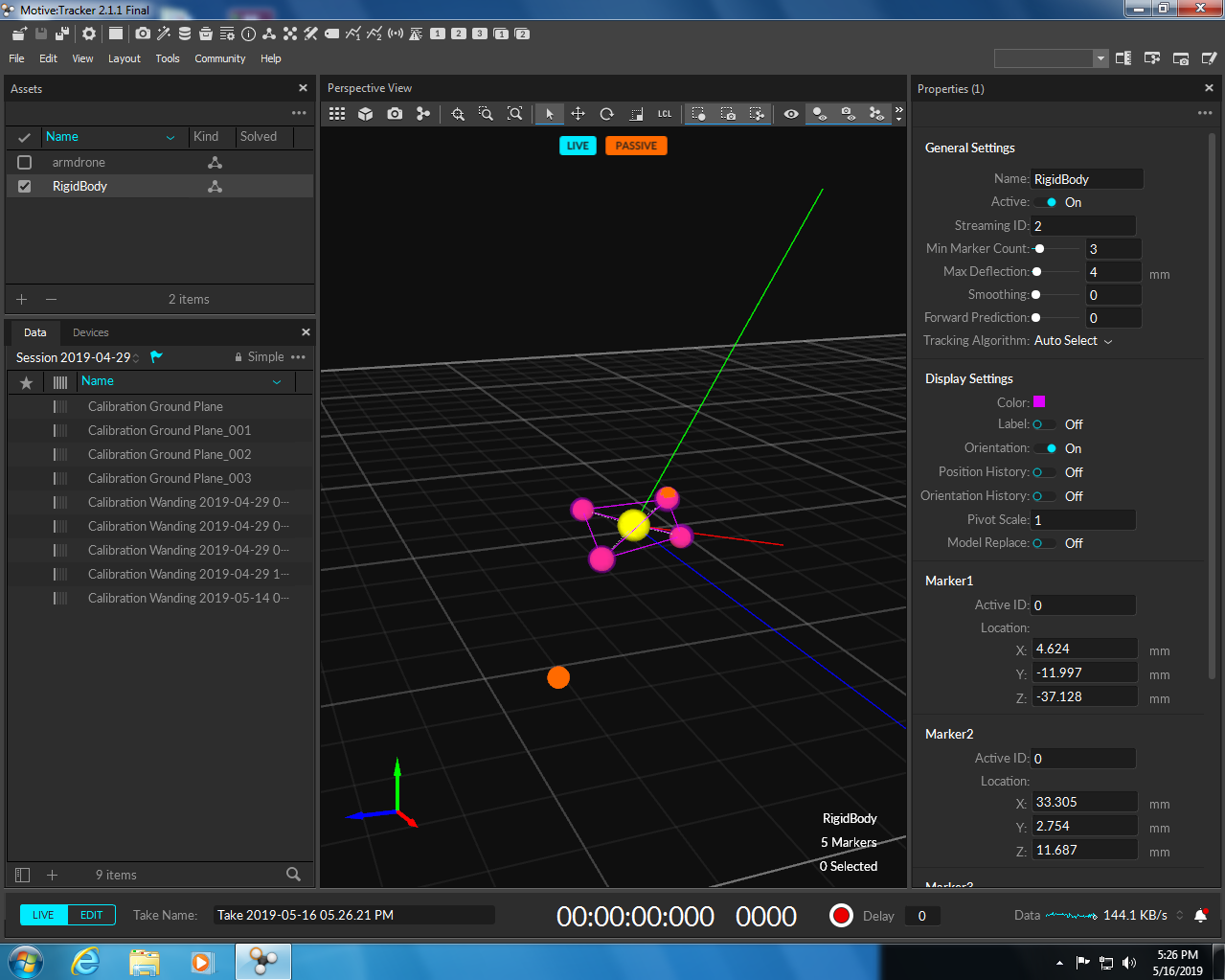Screen dimensions: 1225x980
Task: Select the rotate tool in Perspective View
Action: point(606,114)
